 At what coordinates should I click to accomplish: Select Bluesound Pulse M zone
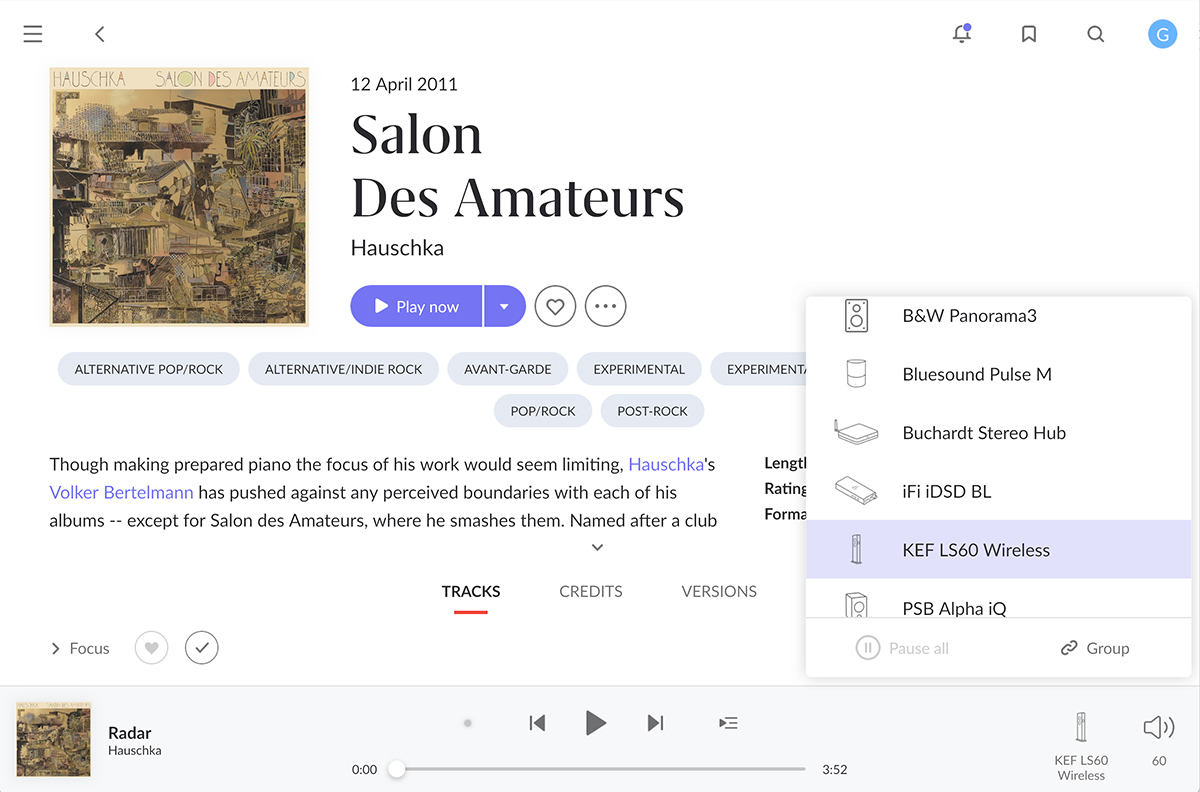(x=998, y=374)
